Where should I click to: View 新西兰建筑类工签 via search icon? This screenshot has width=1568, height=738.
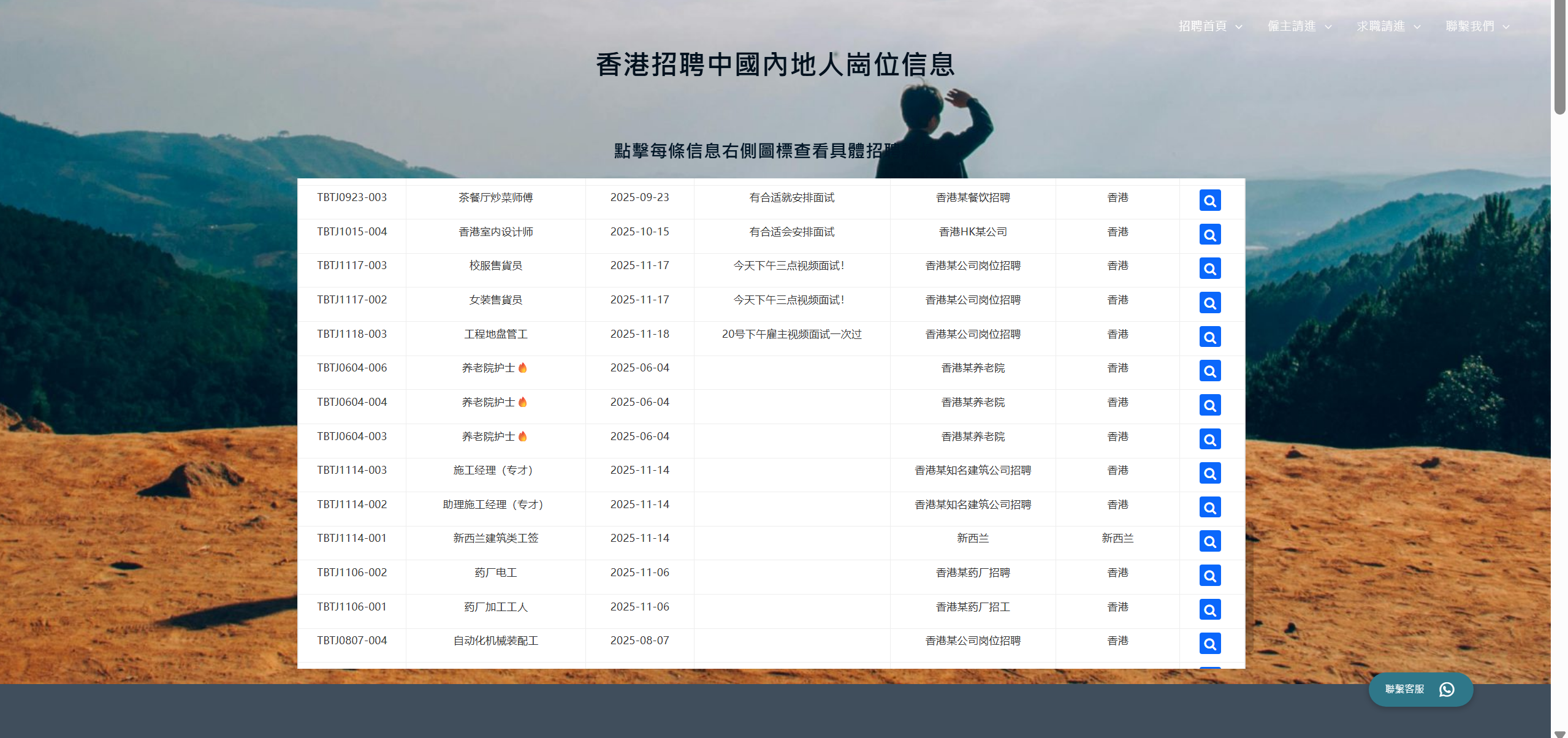(1209, 541)
